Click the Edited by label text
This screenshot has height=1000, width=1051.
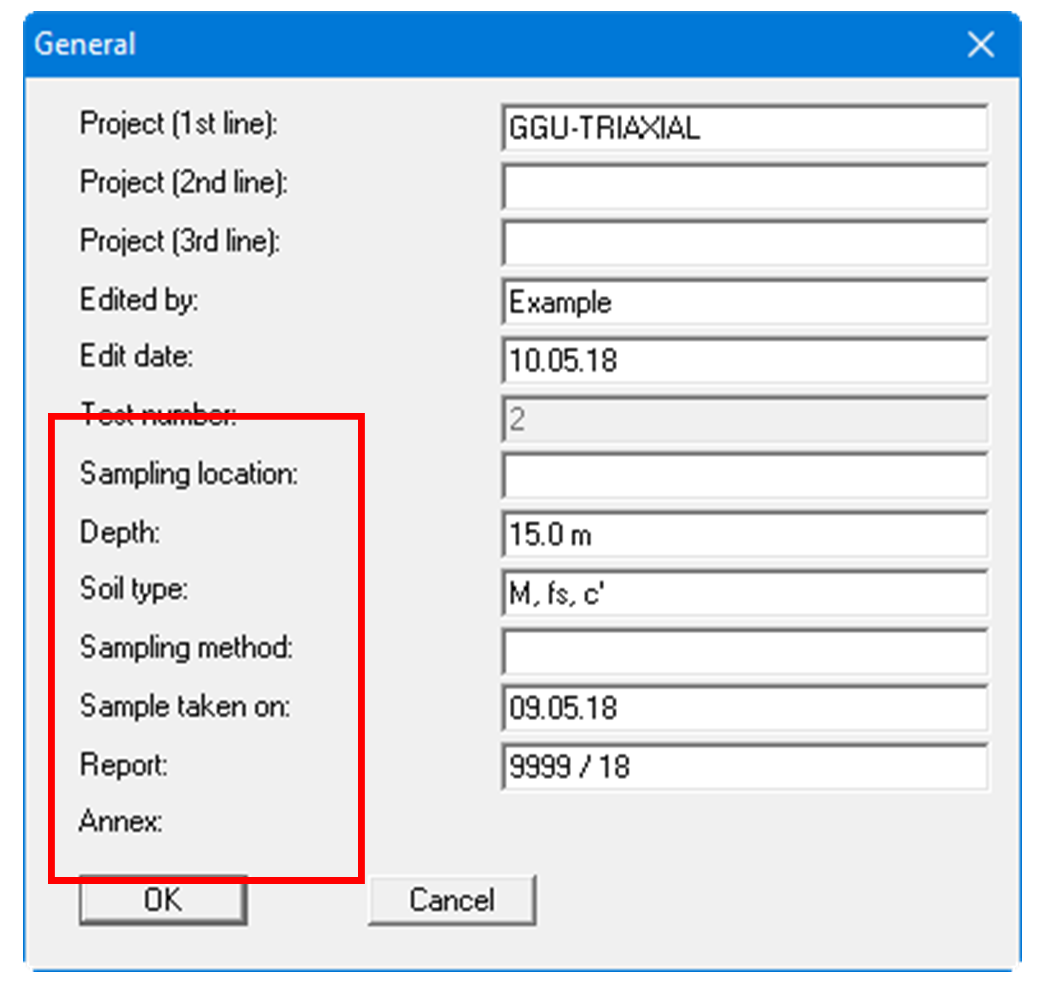click(x=138, y=299)
